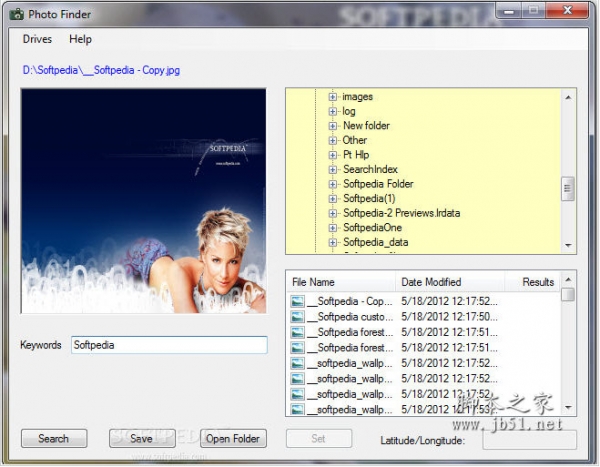Viewport: 600px width, 467px height.
Task: Sort by Results column header
Action: point(533,282)
